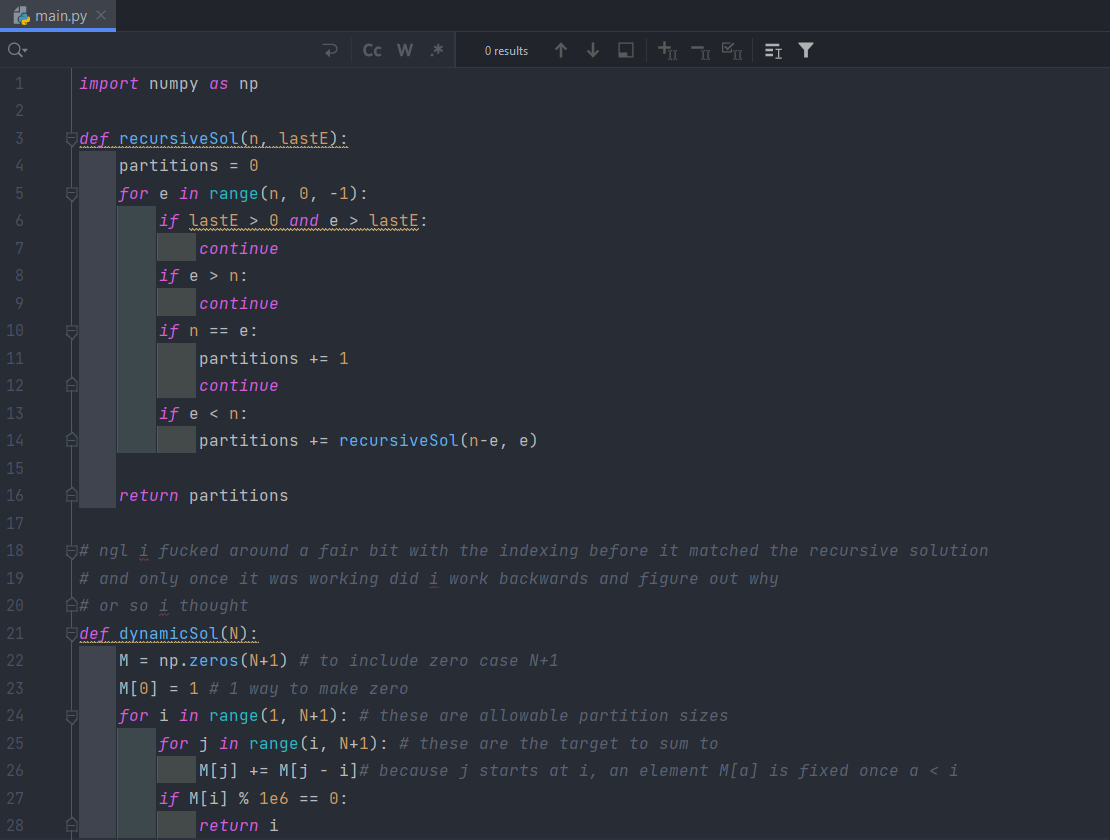Click inside the search text field
This screenshot has height=840, width=1110.
click(x=170, y=50)
